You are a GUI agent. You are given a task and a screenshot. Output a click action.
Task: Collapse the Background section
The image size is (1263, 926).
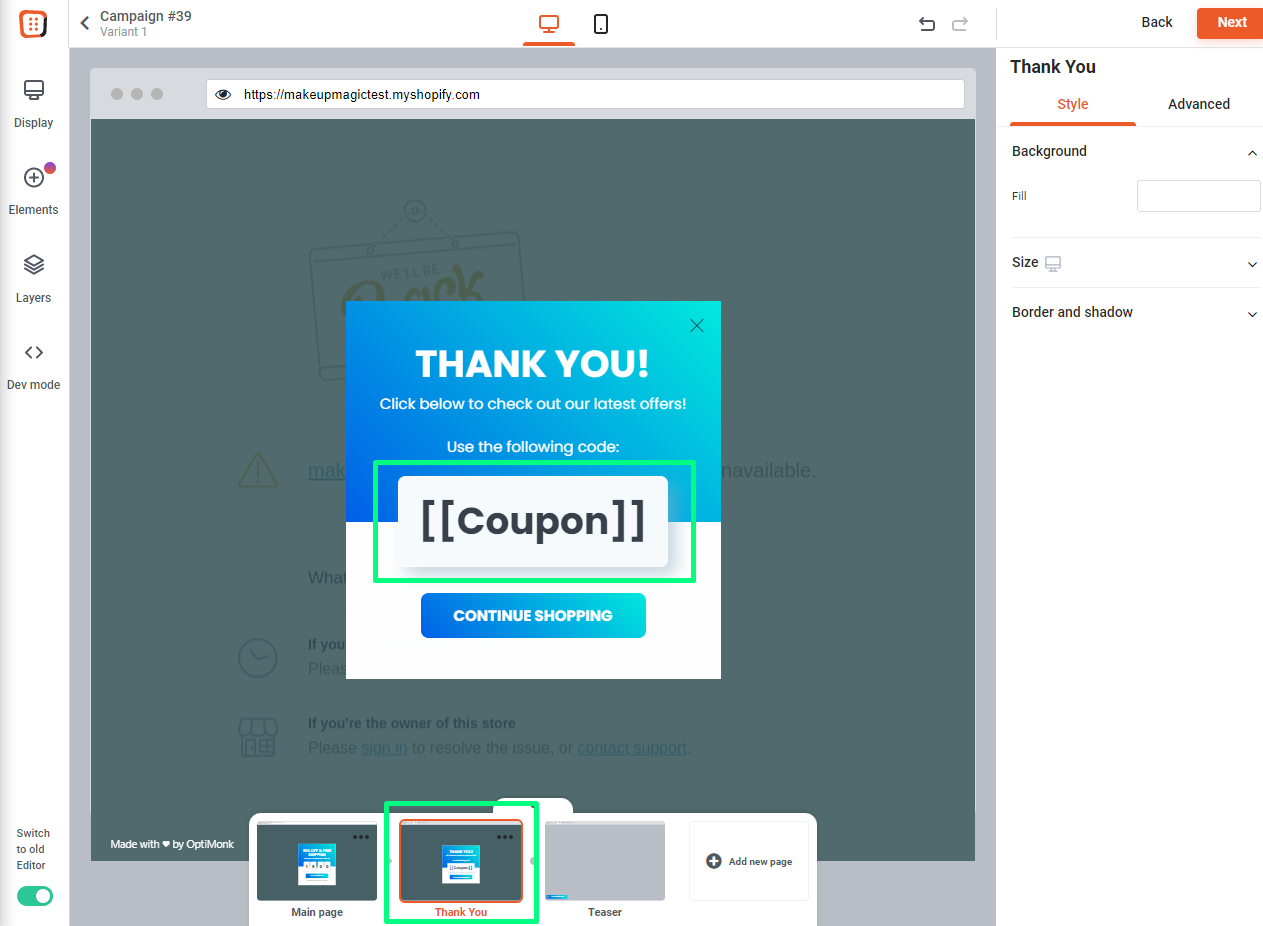click(x=1252, y=152)
